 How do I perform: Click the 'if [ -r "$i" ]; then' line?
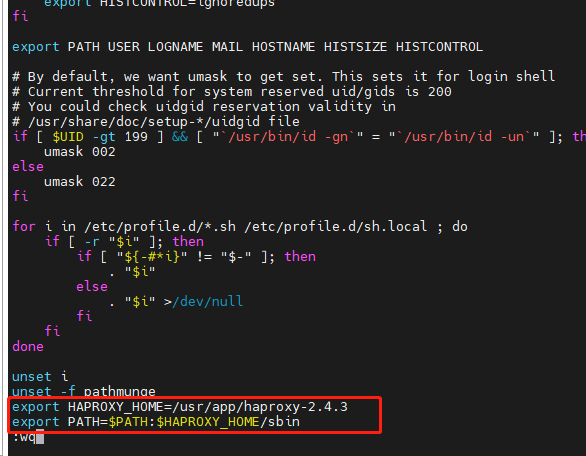click(x=124, y=241)
